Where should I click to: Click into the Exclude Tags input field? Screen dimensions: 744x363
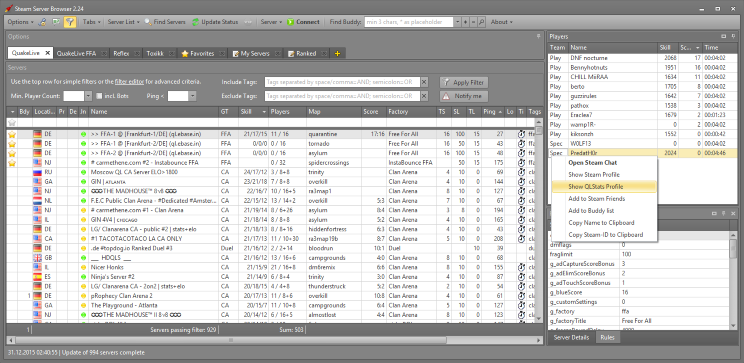pos(342,96)
